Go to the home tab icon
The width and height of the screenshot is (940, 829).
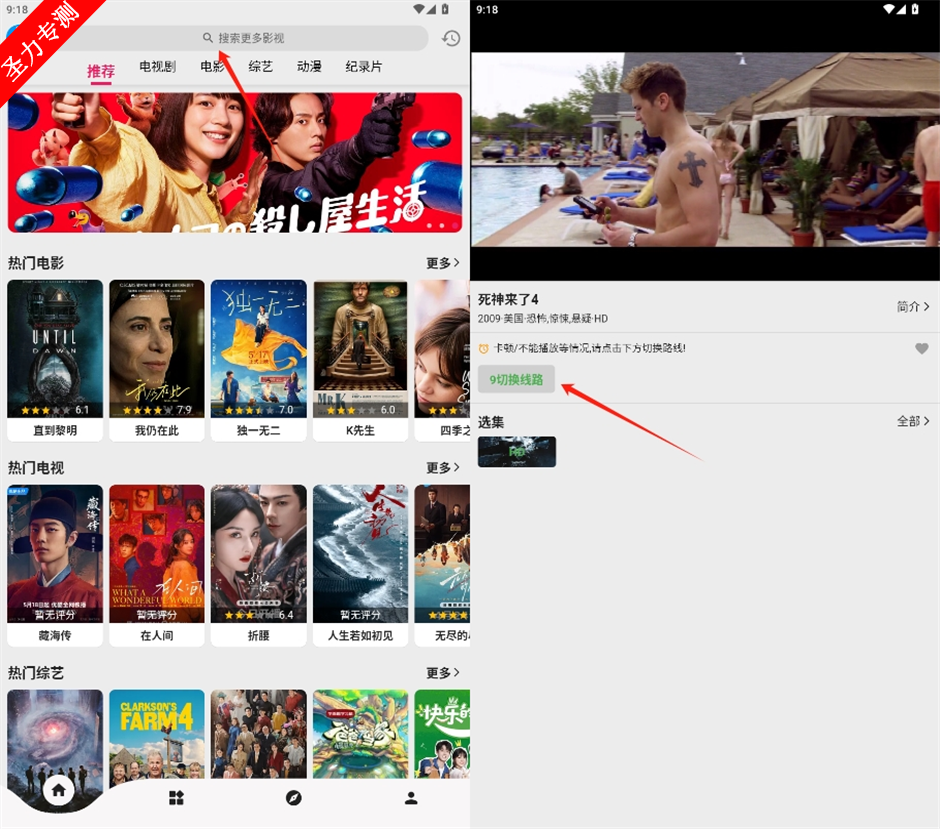[x=59, y=790]
